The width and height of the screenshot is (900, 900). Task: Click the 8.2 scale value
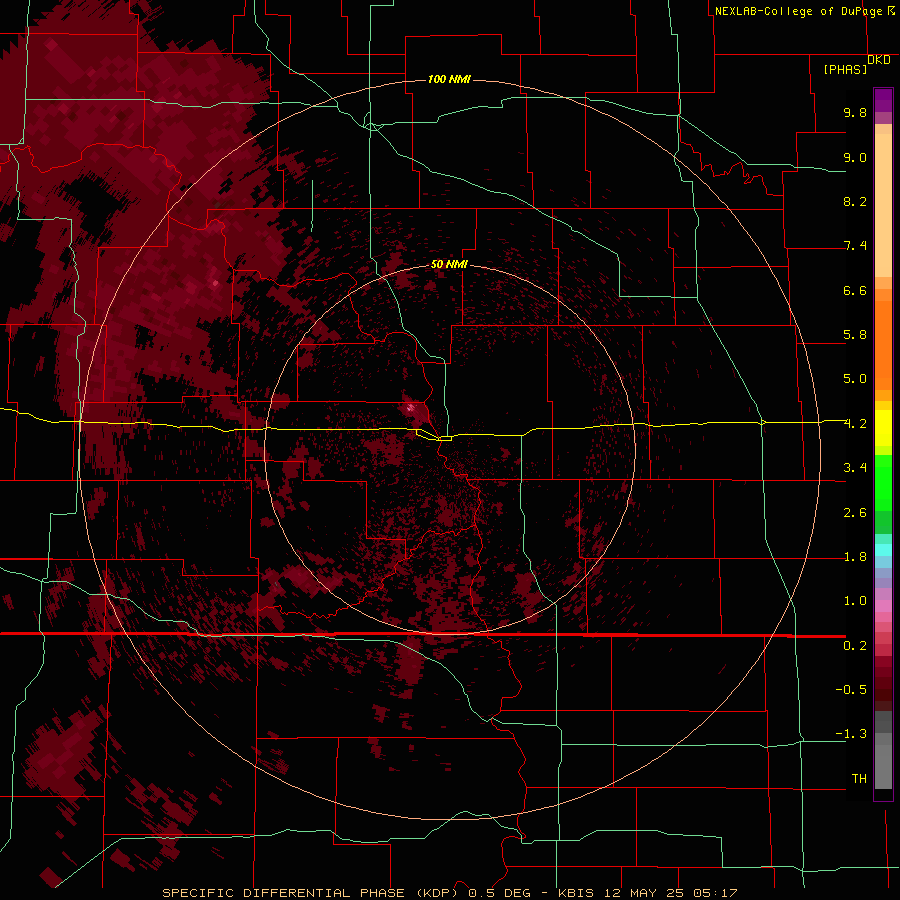855,201
